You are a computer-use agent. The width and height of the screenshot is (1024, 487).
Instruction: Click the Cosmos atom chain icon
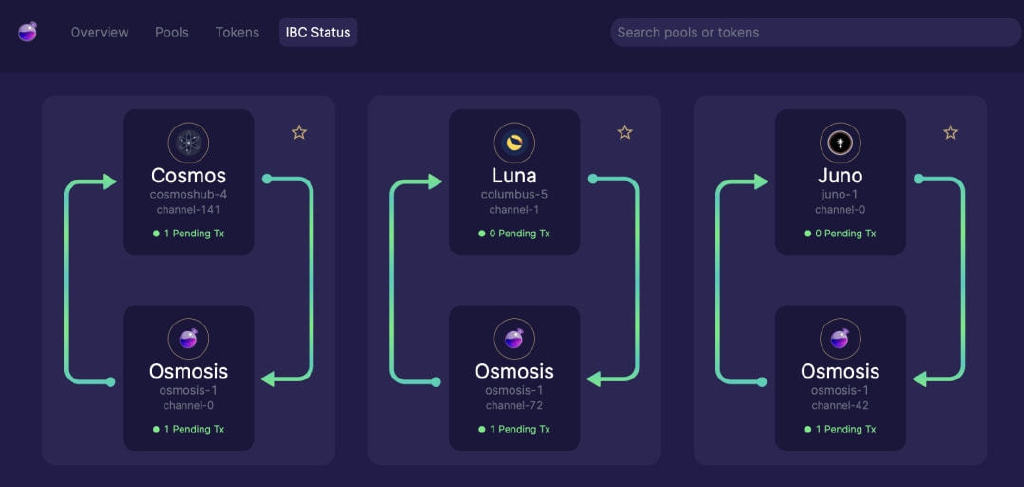[x=188, y=143]
